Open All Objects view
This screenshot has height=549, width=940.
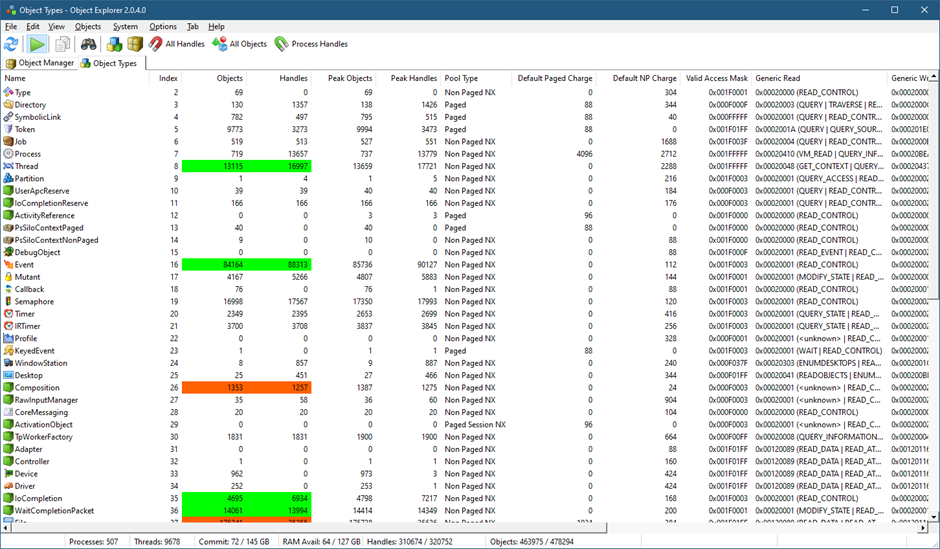[x=240, y=44]
